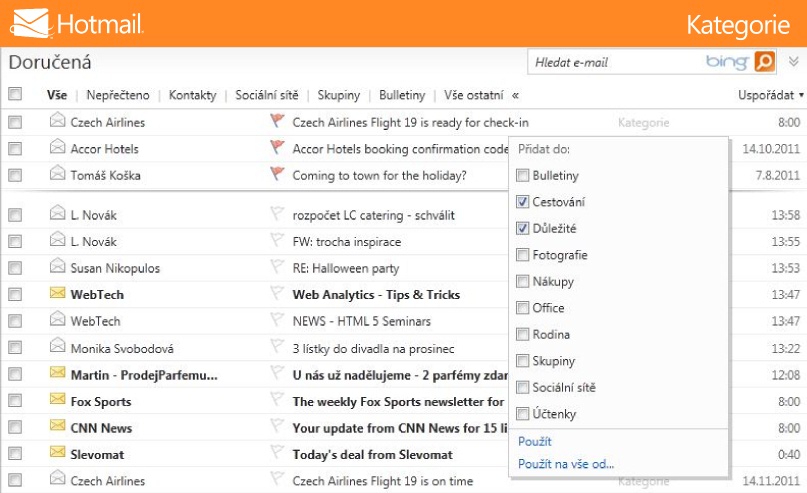807x493 pixels.
Task: Click the envelope icon for Tomáš Koška
Action: [58, 173]
